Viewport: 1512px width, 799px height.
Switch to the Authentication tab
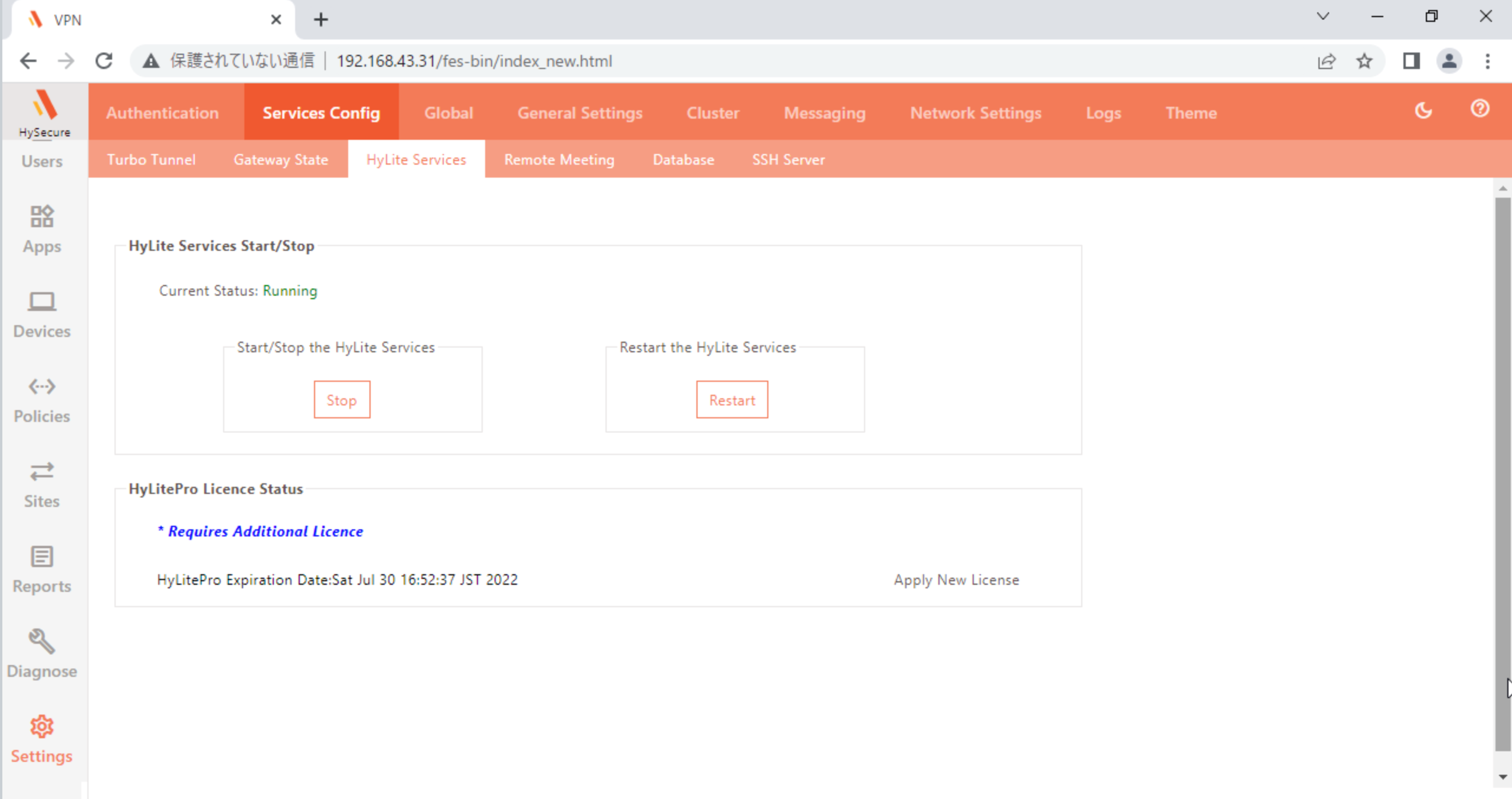tap(162, 112)
